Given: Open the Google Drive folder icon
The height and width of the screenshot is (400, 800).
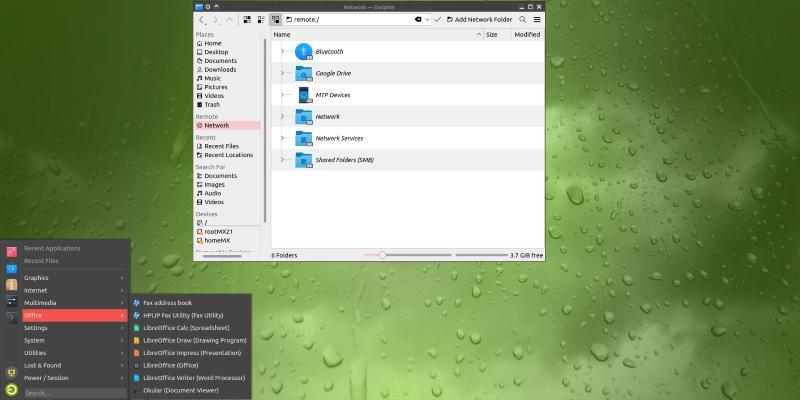Looking at the screenshot, I should point(304,73).
